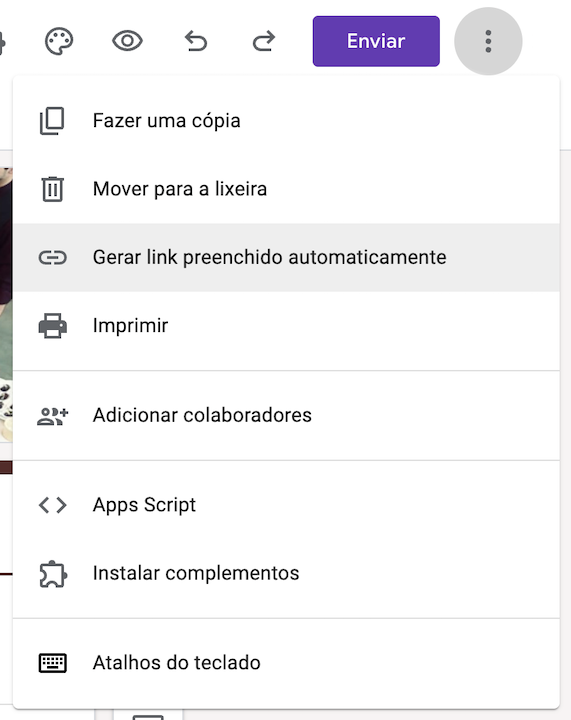Click the copy icon beside Fazer uma cópia
Image resolution: width=571 pixels, height=720 pixels.
52,121
